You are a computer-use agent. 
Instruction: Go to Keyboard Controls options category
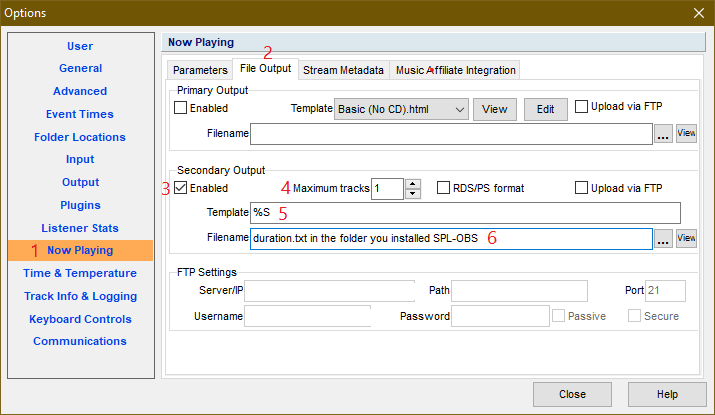click(x=80, y=319)
